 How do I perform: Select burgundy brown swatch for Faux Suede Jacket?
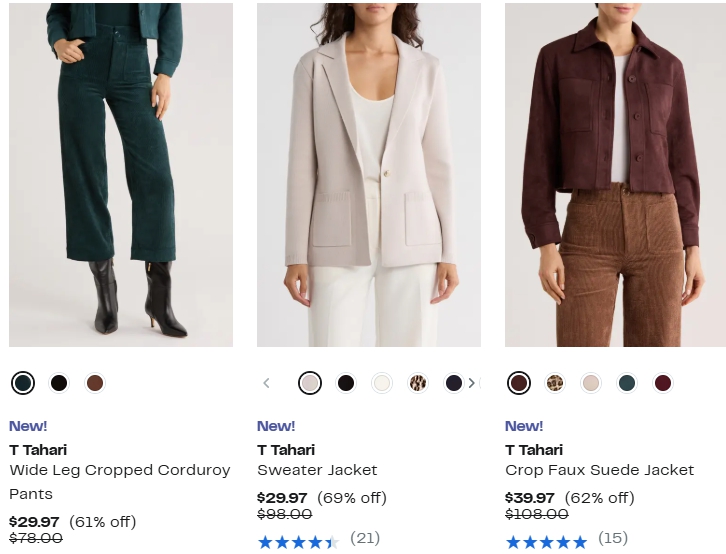pyautogui.click(x=519, y=383)
